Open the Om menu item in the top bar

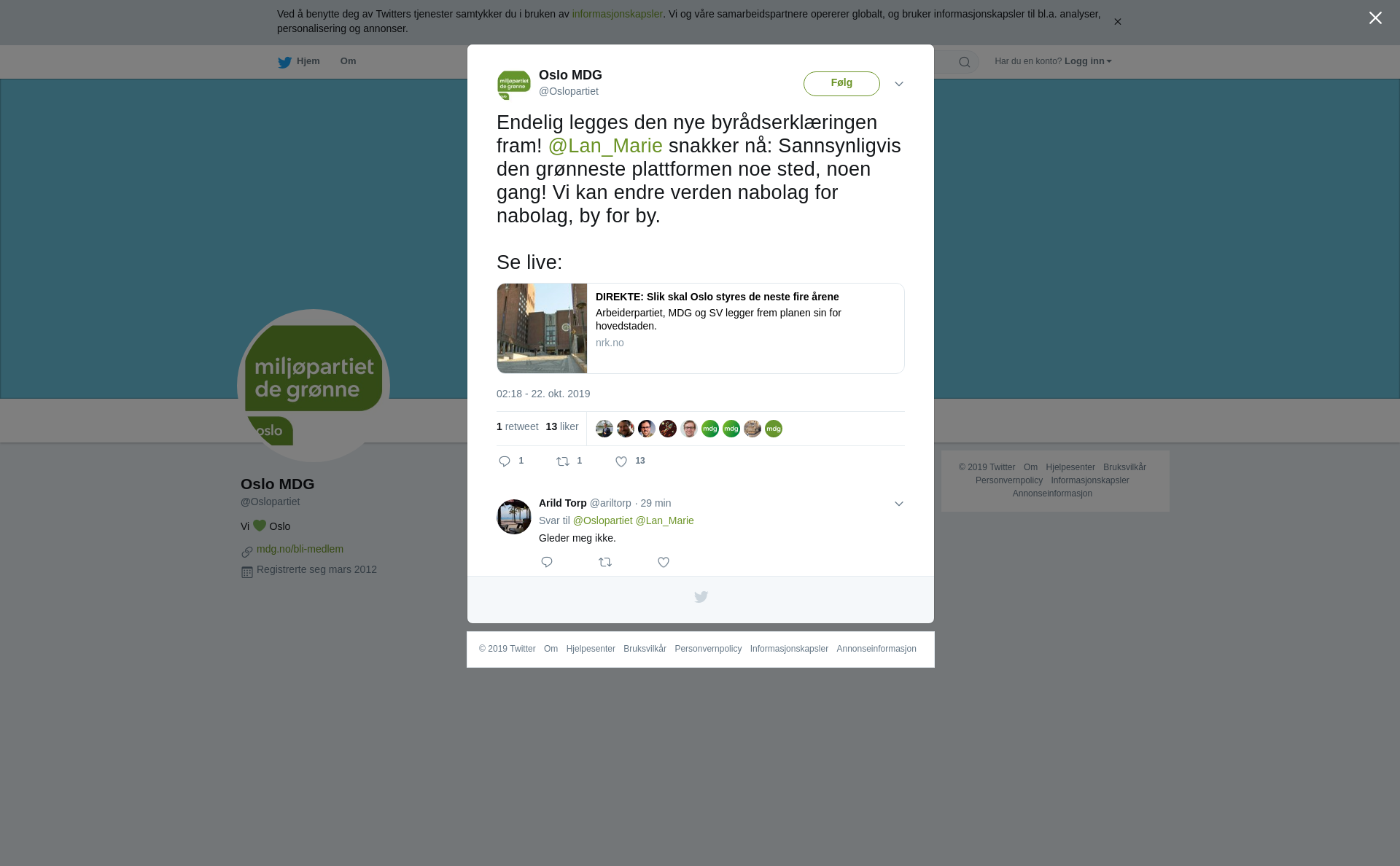348,61
